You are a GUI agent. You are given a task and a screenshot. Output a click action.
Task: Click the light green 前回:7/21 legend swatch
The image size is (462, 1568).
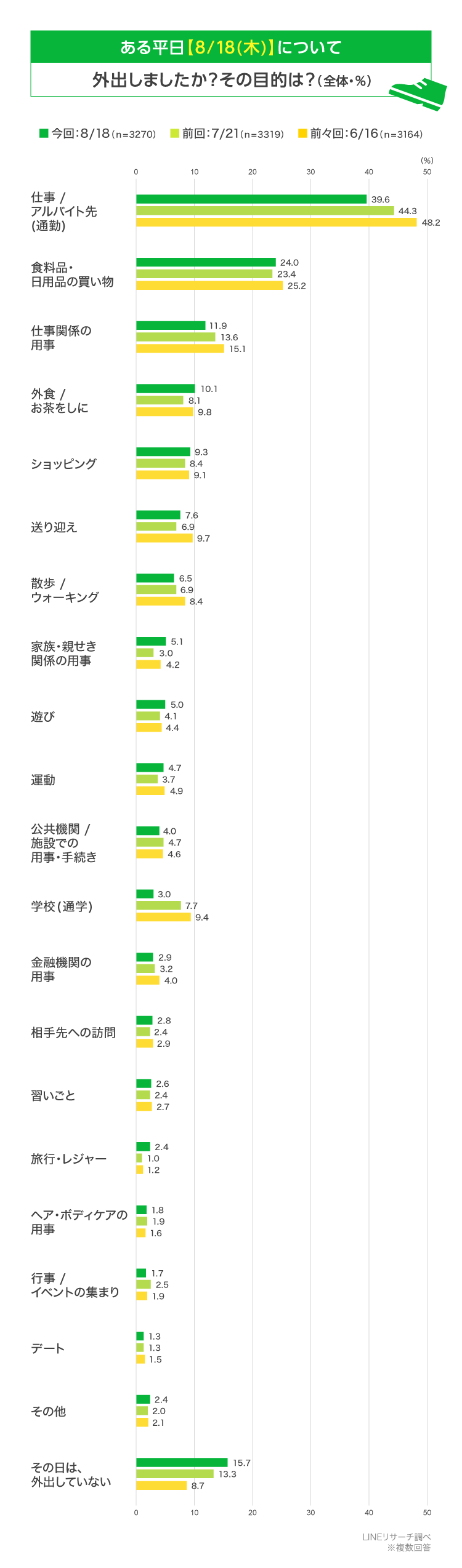174,133
